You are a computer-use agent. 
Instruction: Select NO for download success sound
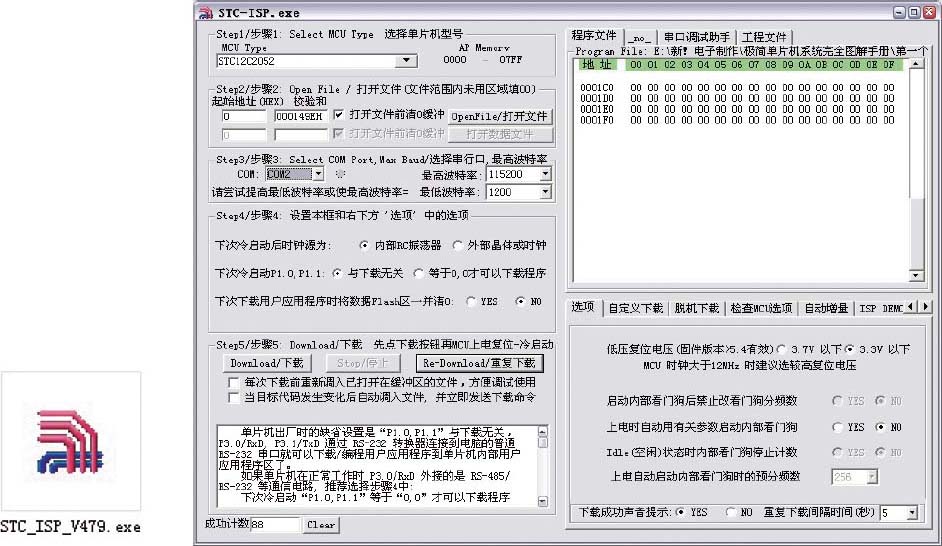730,512
